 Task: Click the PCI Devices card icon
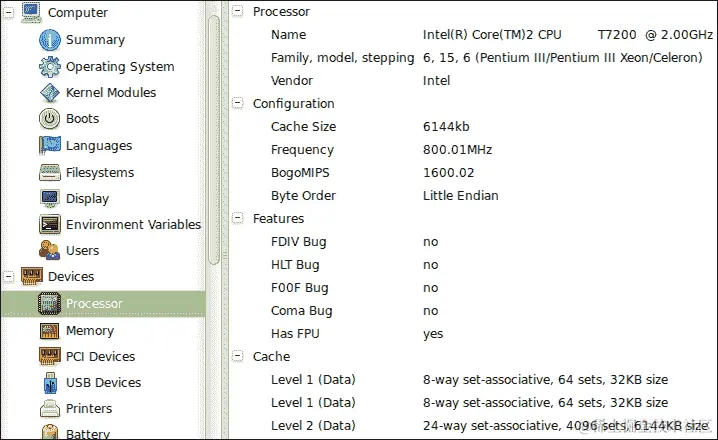point(49,357)
